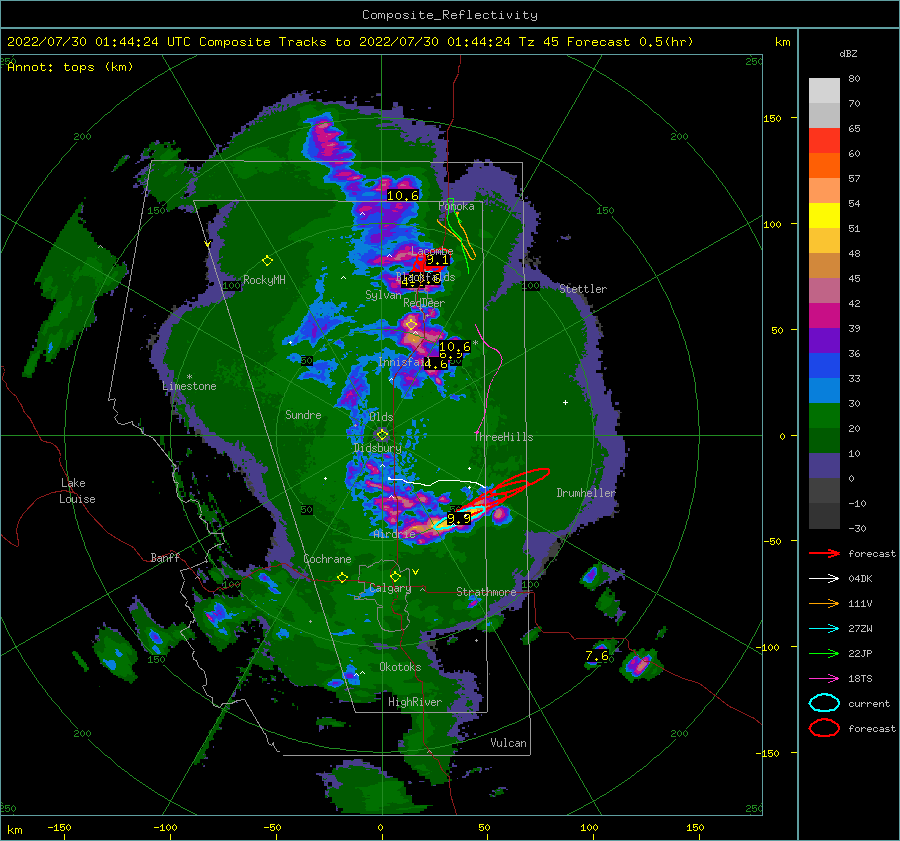Image resolution: width=900 pixels, height=841 pixels.
Task: Click the Stettler city label
Action: point(583,289)
